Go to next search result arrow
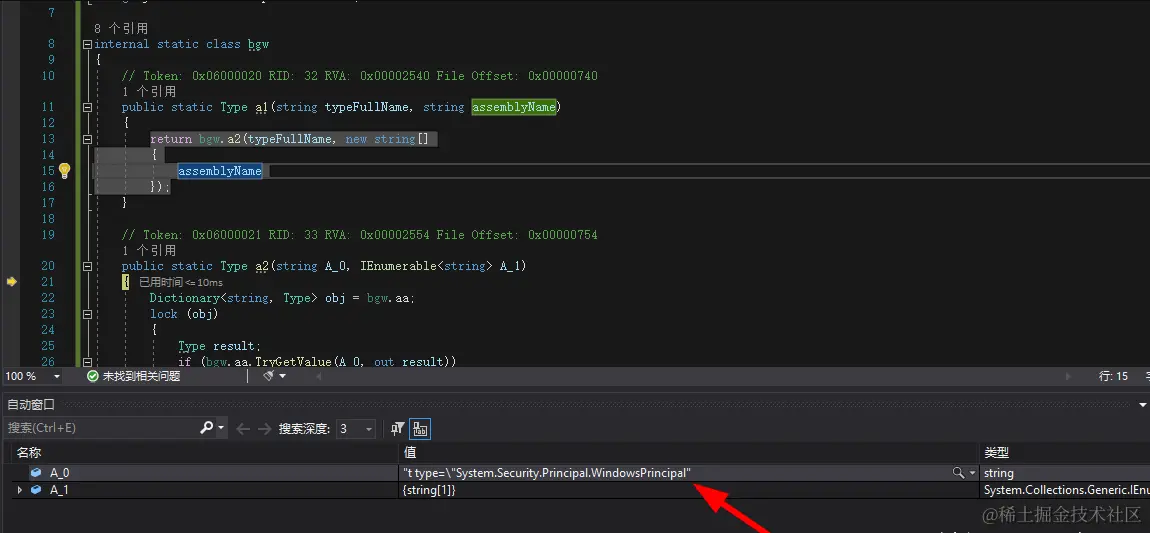Image resolution: width=1150 pixels, height=533 pixels. [x=264, y=428]
